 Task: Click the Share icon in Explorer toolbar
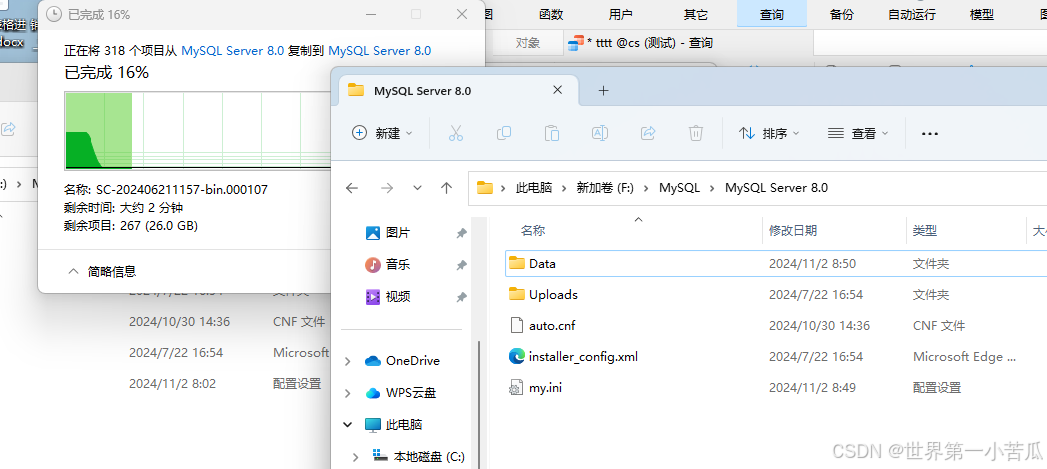[648, 133]
